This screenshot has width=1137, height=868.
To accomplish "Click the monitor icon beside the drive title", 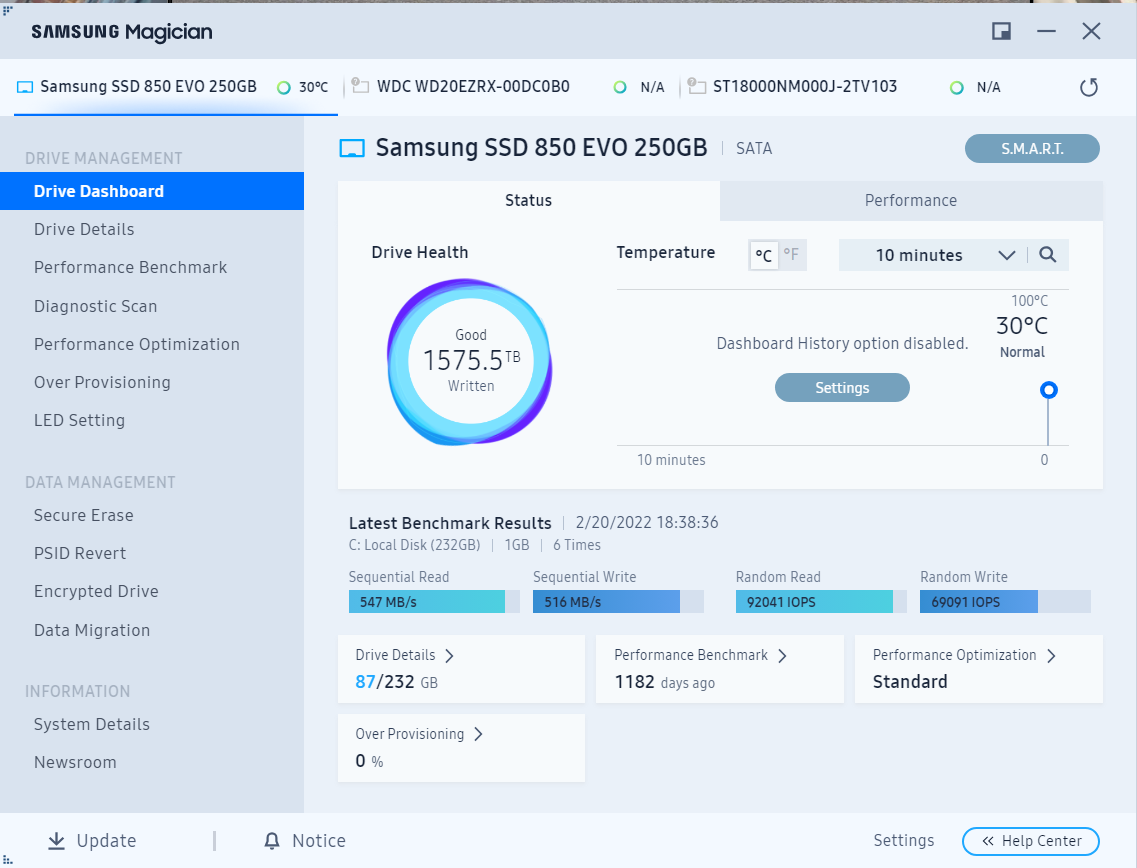I will pos(352,149).
